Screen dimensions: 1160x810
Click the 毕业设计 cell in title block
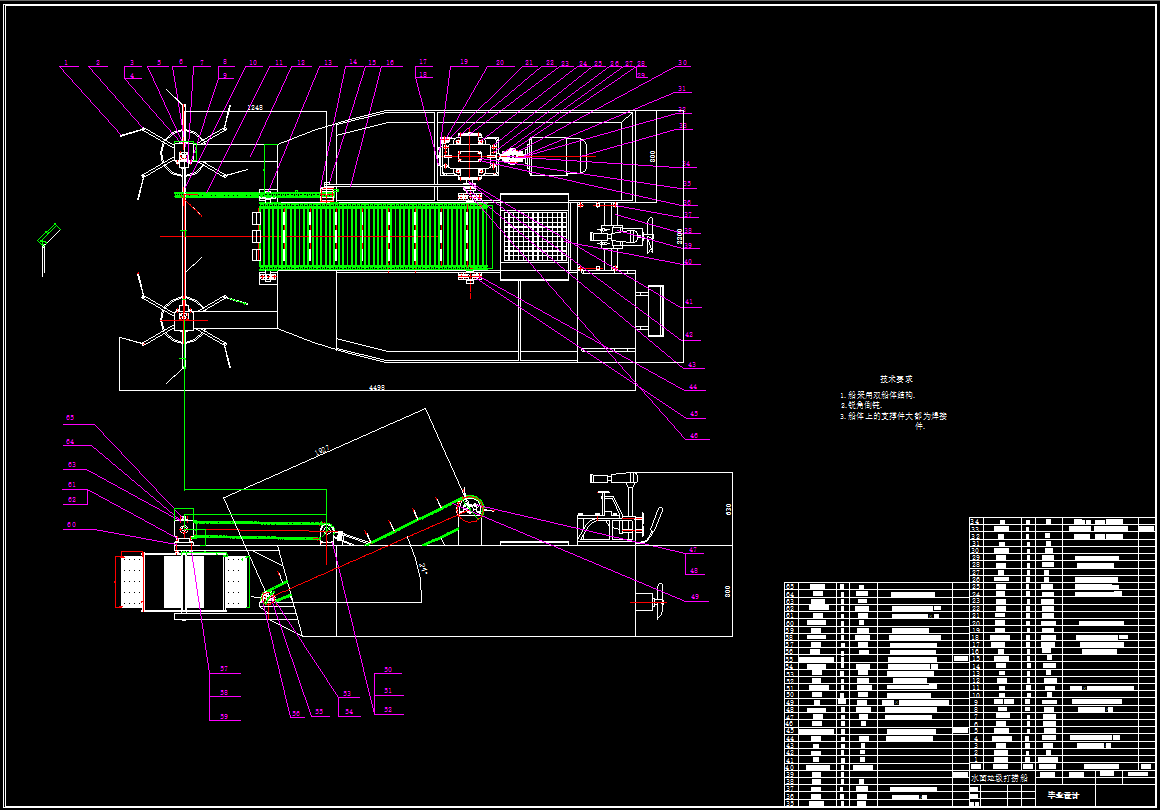click(x=1063, y=796)
